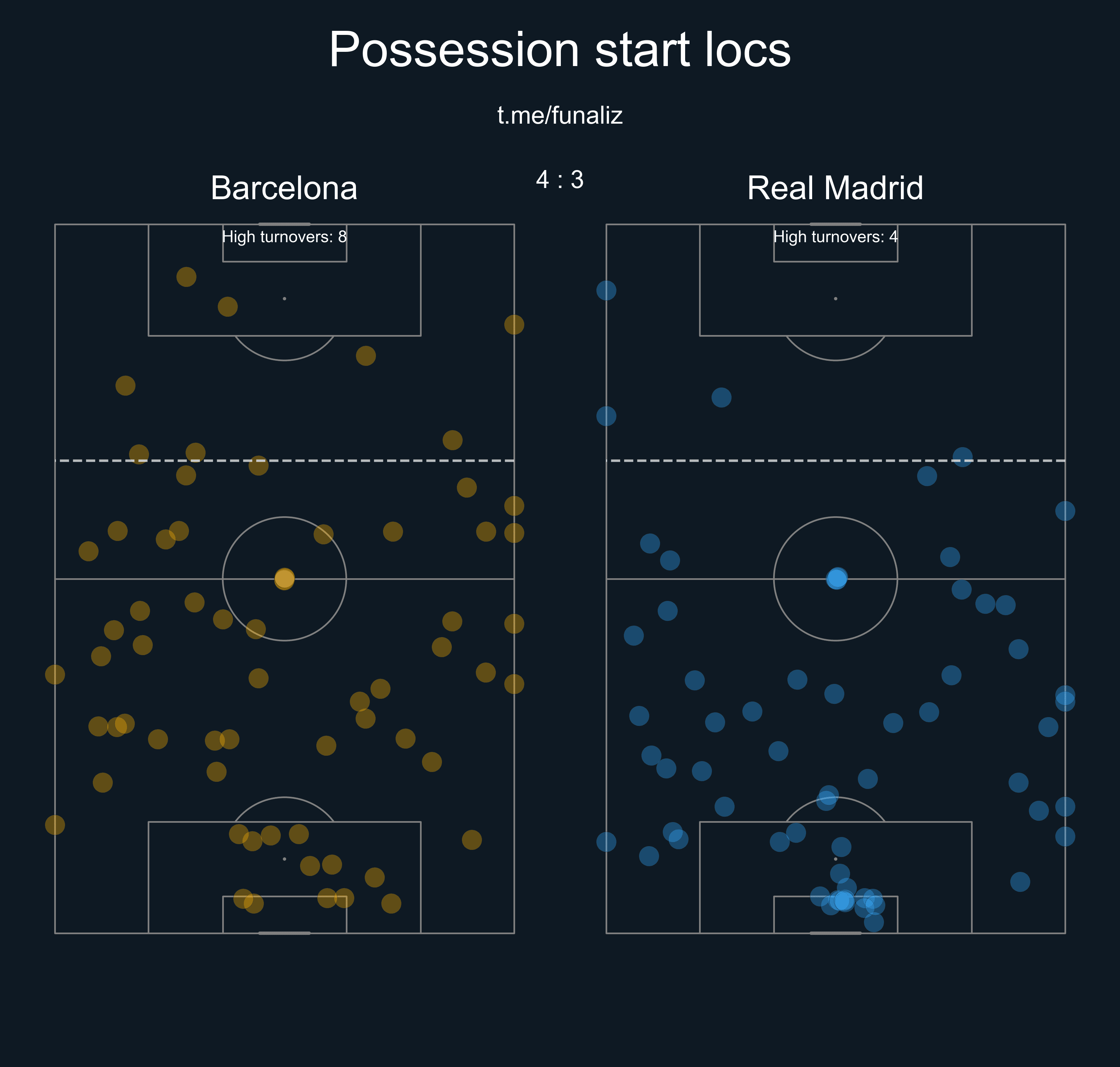Click Real Madrid's 'High turnovers: 4' label
The image size is (1120, 1067).
coord(835,237)
